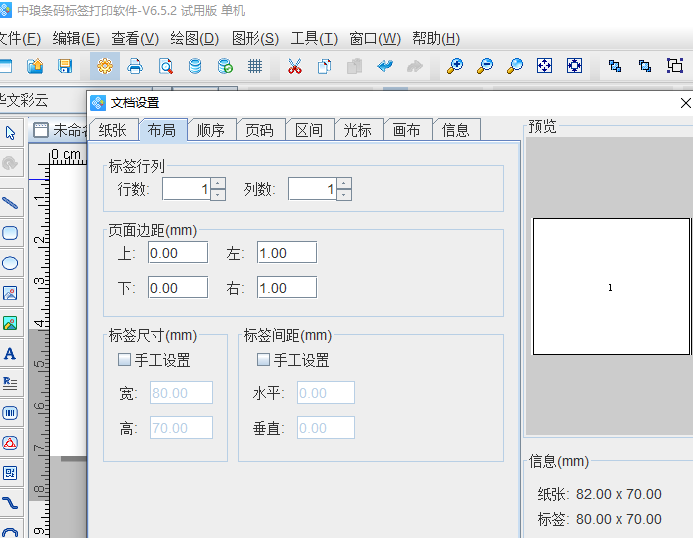Viewport: 693px width, 538px height.
Task: Switch to the 区间 tab
Action: click(308, 130)
